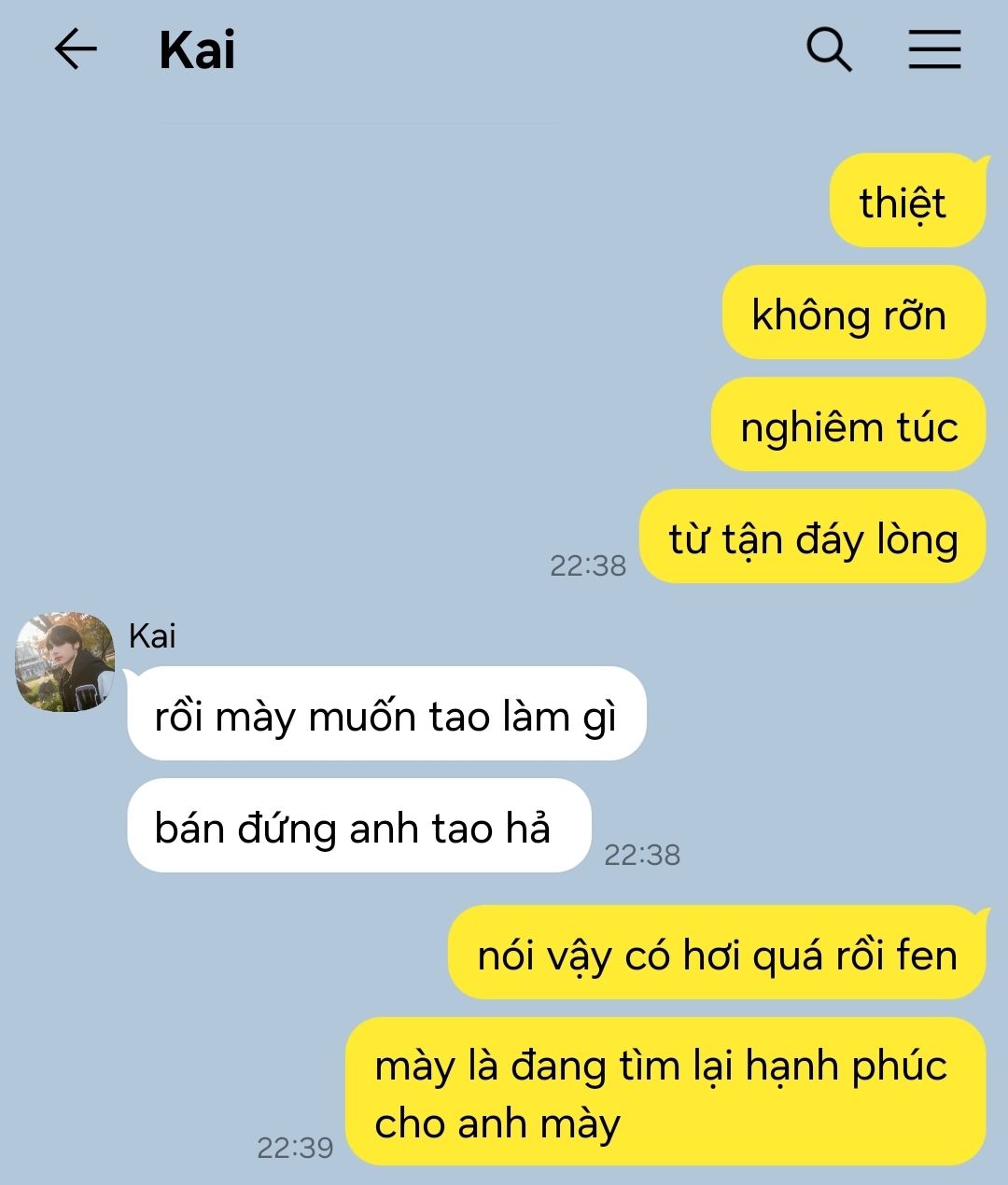Image resolution: width=1008 pixels, height=1185 pixels.
Task: Select the Kai sender name label
Action: click(152, 636)
